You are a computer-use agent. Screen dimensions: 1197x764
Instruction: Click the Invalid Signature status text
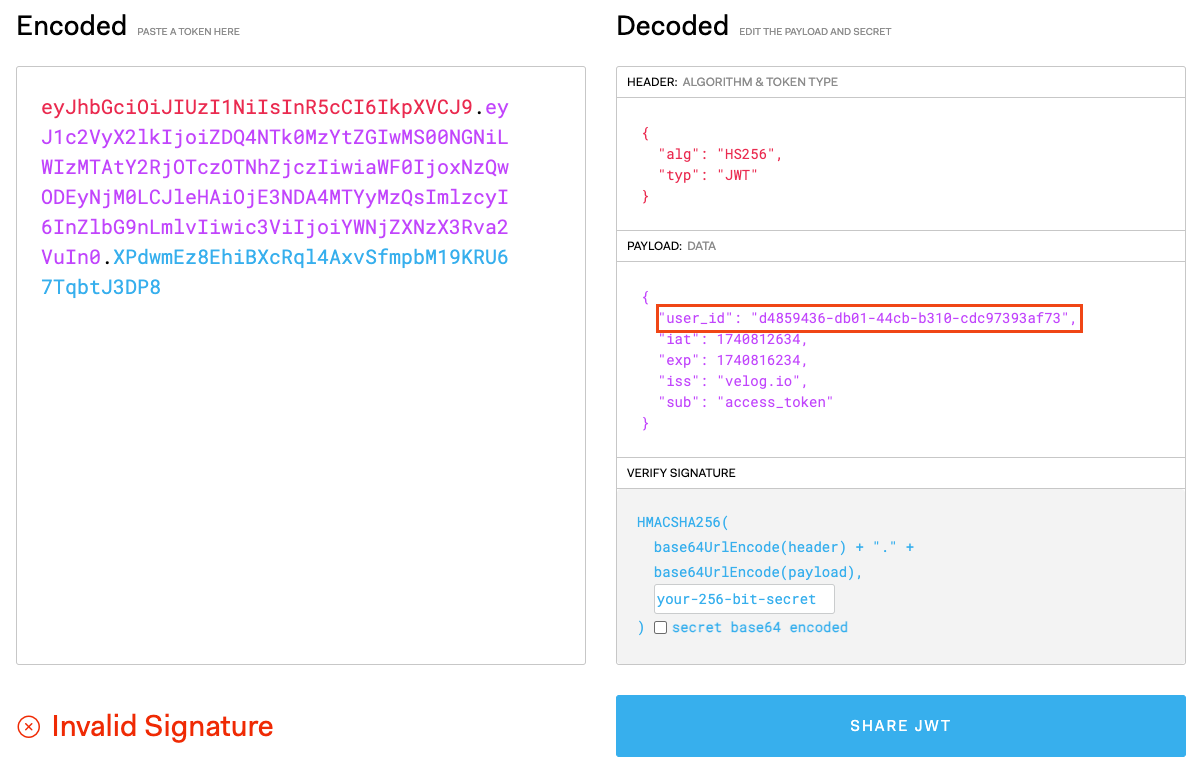click(x=162, y=727)
